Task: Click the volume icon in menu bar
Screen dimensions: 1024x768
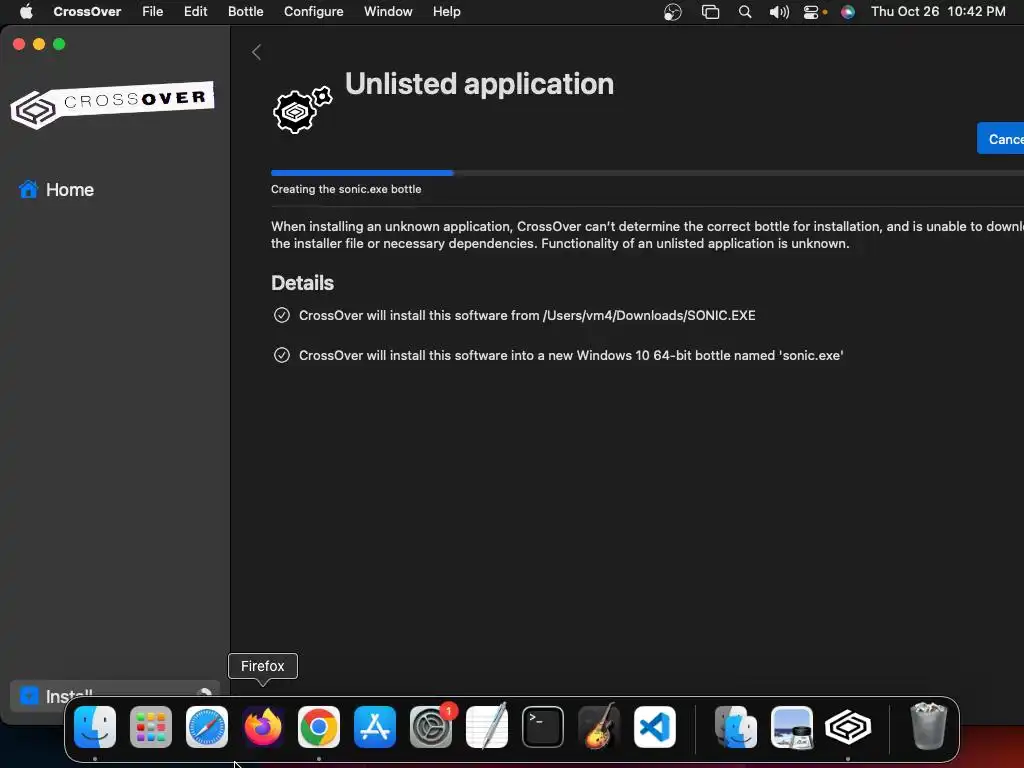Action: pyautogui.click(x=779, y=12)
